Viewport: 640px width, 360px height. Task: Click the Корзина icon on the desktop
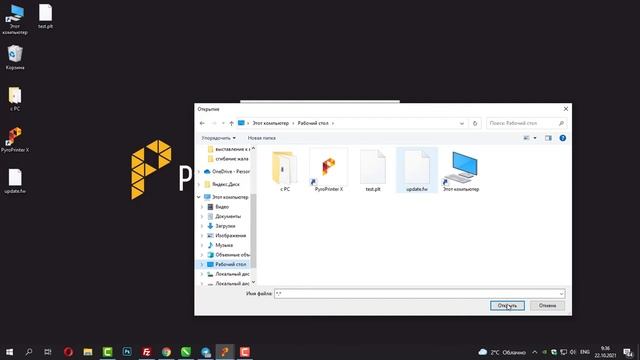15,57
